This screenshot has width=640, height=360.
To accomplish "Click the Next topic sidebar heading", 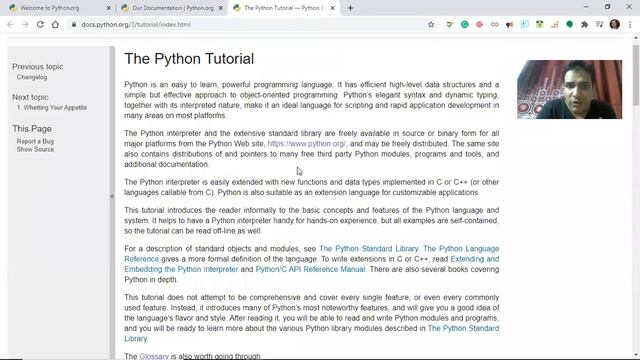I will point(30,97).
